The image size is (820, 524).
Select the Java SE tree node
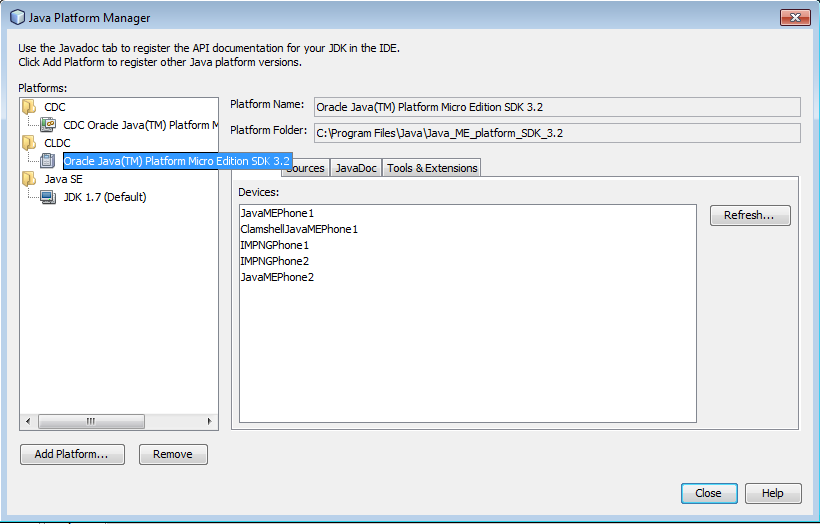point(63,179)
